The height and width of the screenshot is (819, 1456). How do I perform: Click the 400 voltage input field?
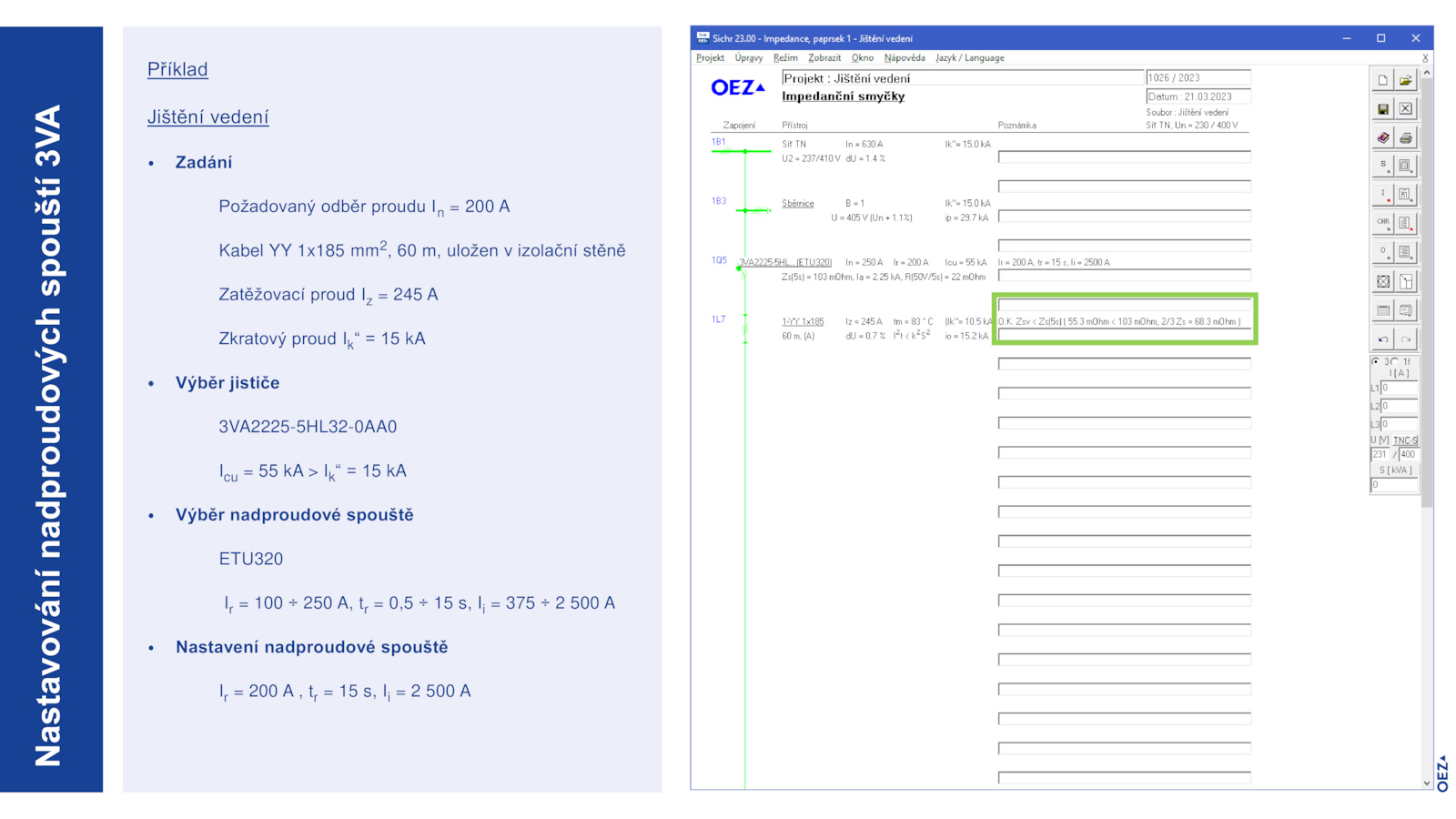tap(1409, 454)
